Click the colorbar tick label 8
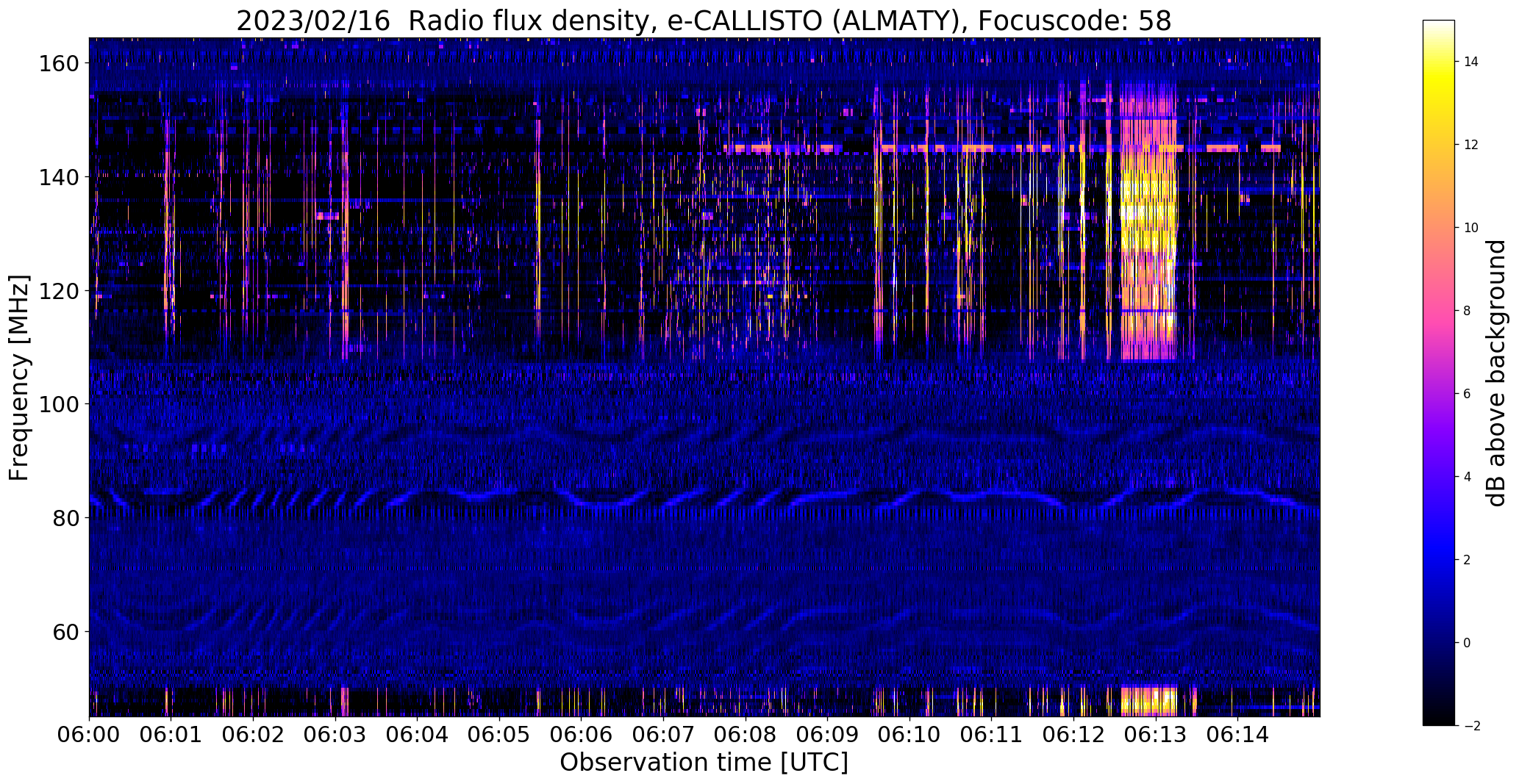This screenshot has width=1519, height=784. point(1468,311)
